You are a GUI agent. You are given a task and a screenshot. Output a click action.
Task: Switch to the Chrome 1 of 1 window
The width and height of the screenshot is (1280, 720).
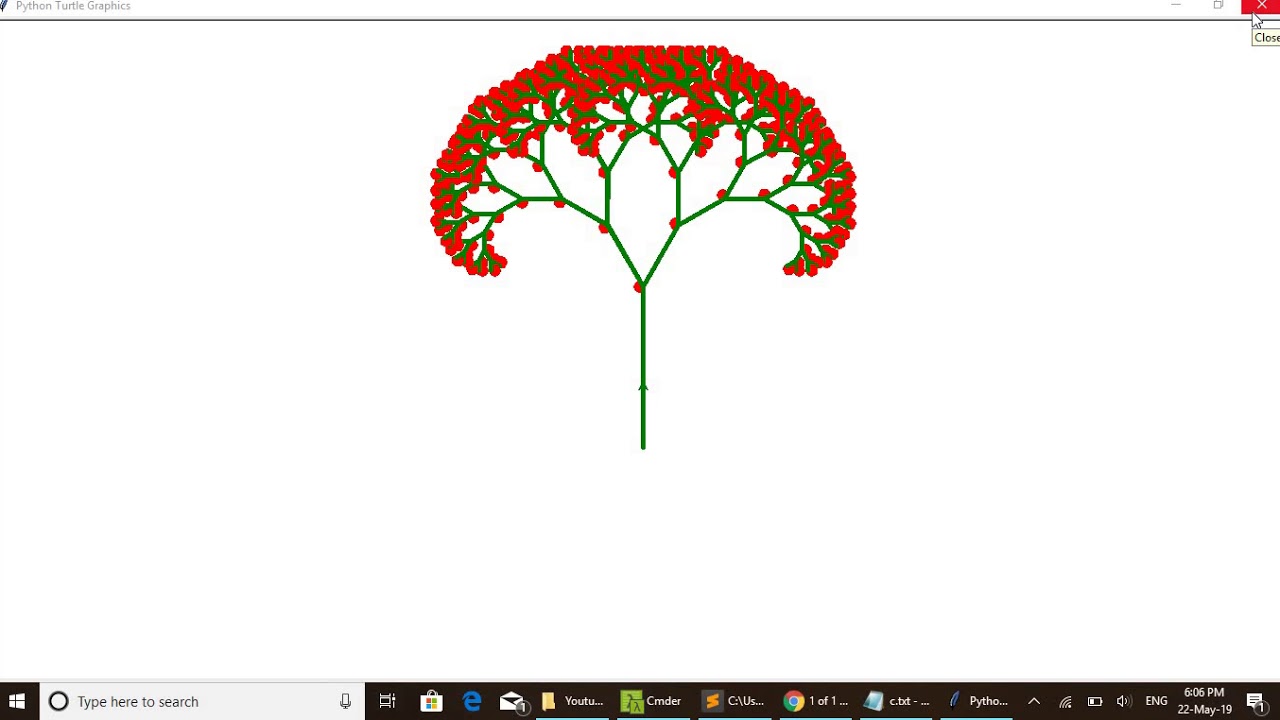coord(815,701)
